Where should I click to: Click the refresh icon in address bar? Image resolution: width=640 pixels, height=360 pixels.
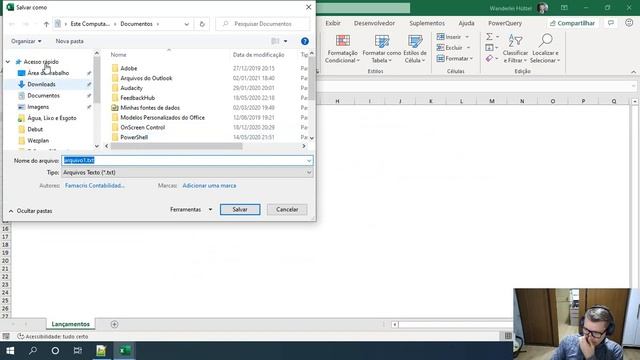202,24
